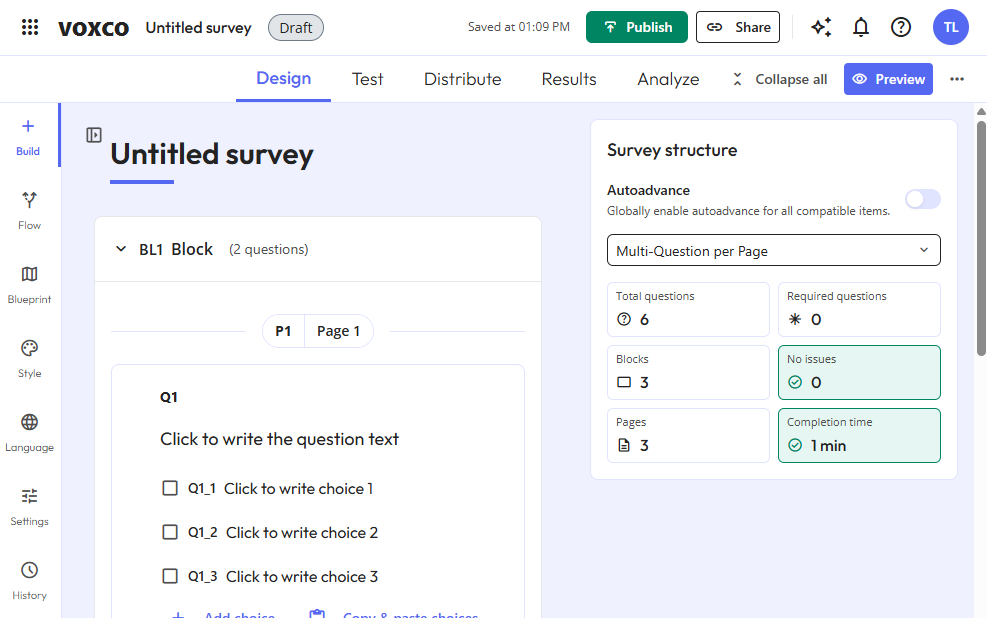987x618 pixels.
Task: Open the Flow sidebar section
Action: point(30,211)
